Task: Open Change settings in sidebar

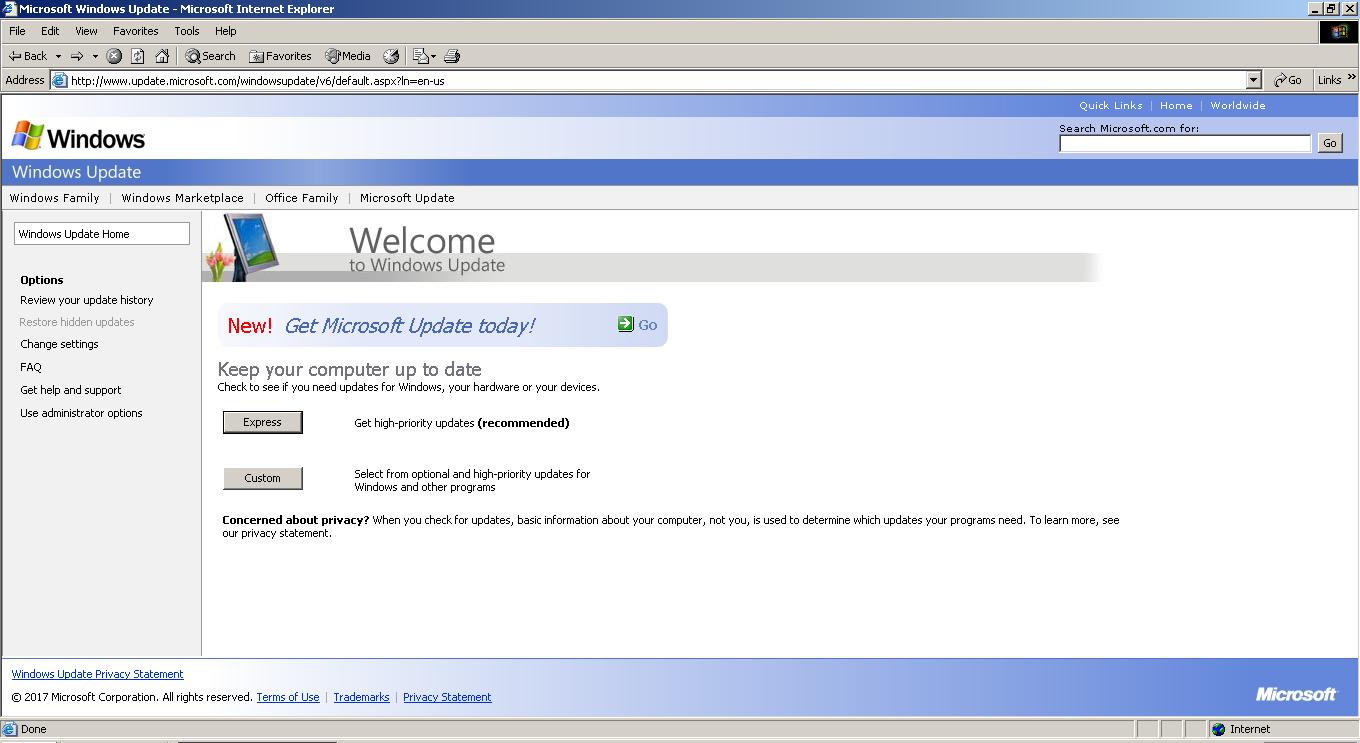Action: click(x=59, y=344)
